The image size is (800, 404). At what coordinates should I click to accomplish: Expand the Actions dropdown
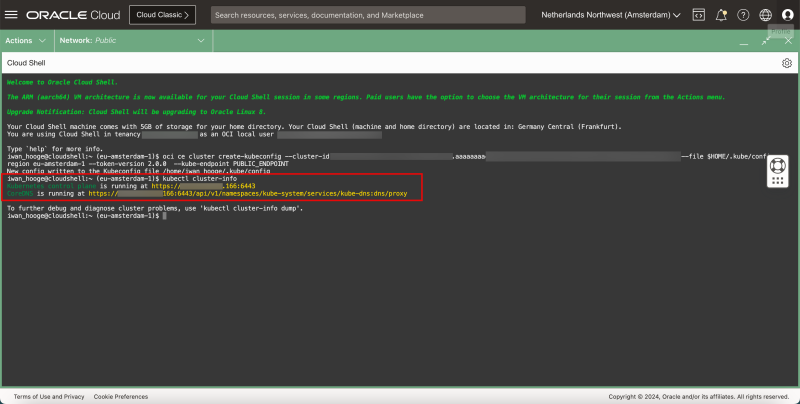pyautogui.click(x=26, y=40)
